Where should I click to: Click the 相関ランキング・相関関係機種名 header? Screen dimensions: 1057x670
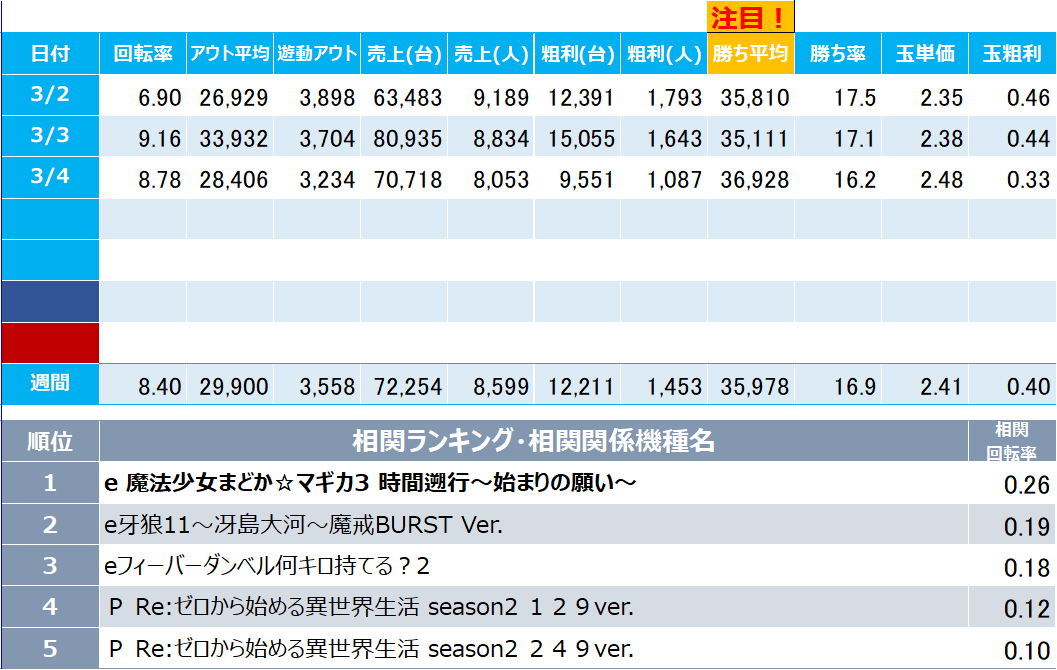pos(533,441)
